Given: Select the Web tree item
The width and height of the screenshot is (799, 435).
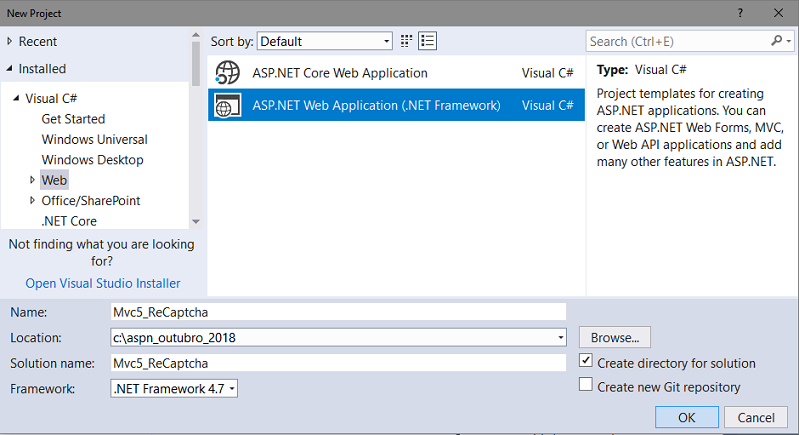Looking at the screenshot, I should coord(54,180).
